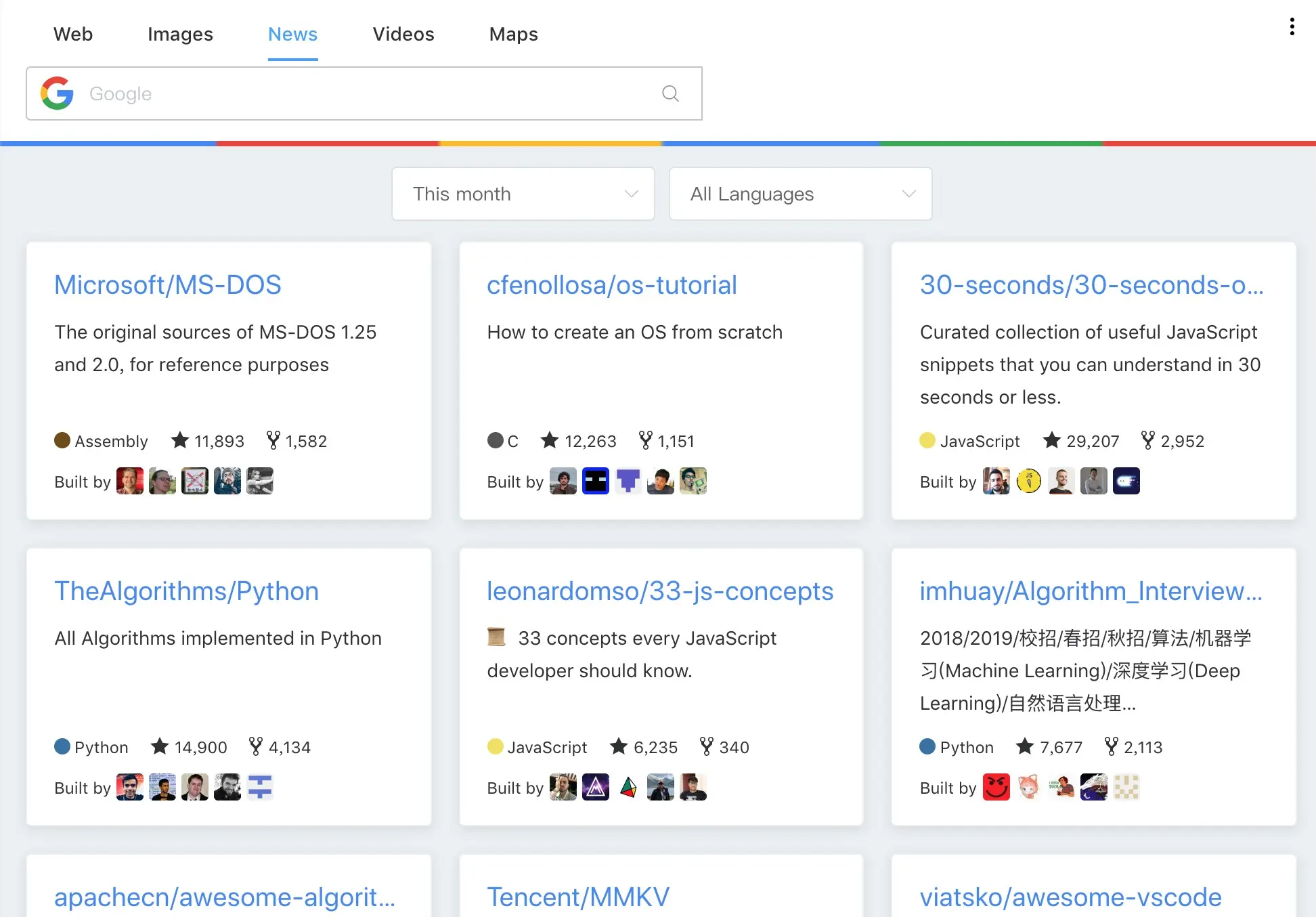Screen dimensions: 1316x917
Task: Focus the Google search input field
Action: pos(366,93)
